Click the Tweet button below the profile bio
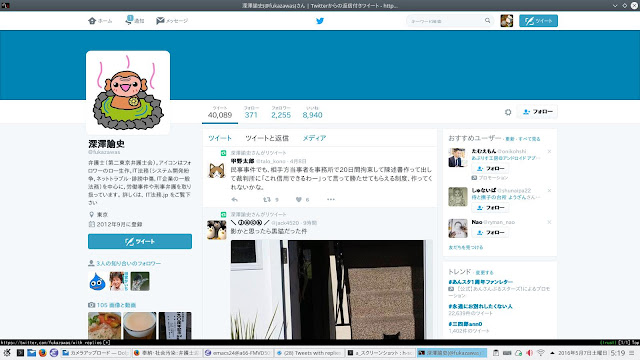This screenshot has height=360, width=640. coord(140,241)
